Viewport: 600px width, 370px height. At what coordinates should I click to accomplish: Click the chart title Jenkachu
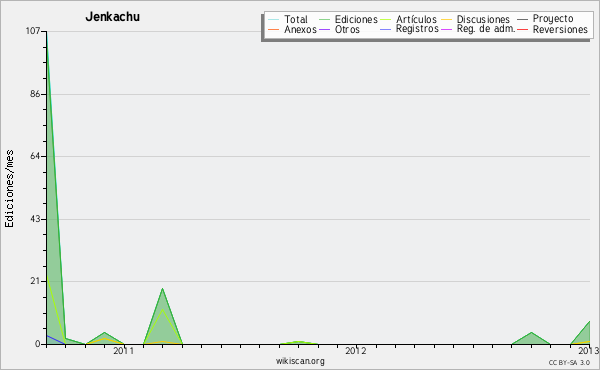[x=112, y=17]
